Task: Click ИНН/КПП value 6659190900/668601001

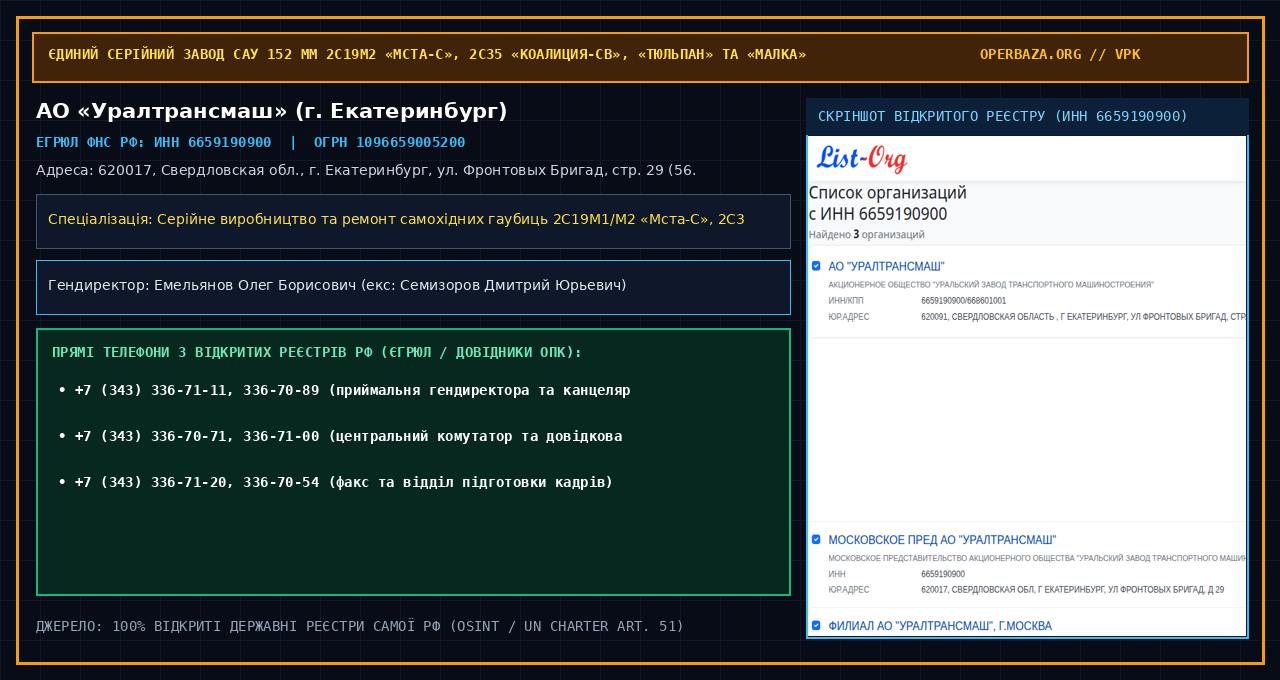Action: [x=963, y=300]
